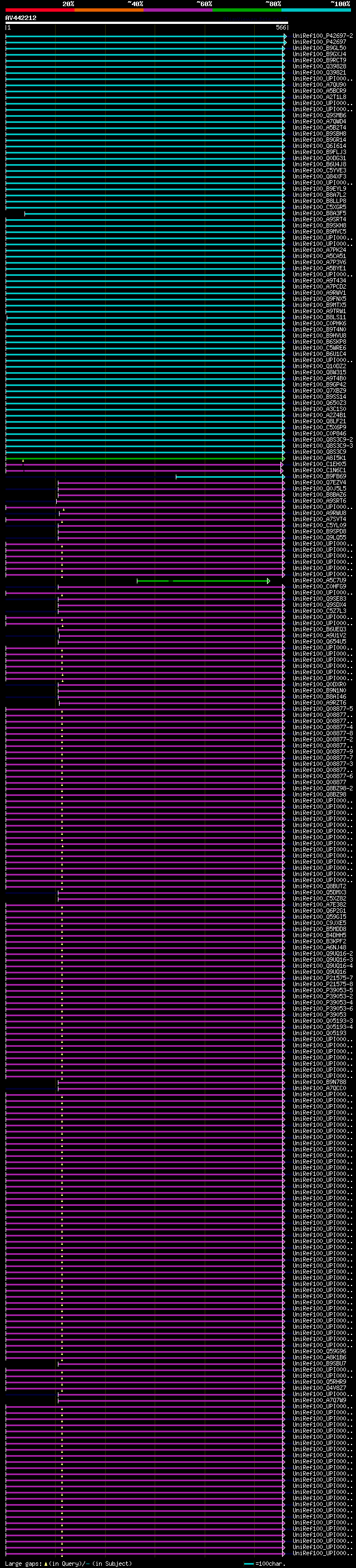
Task: Open hit UniRef100_P42697
Action: coord(319,42)
